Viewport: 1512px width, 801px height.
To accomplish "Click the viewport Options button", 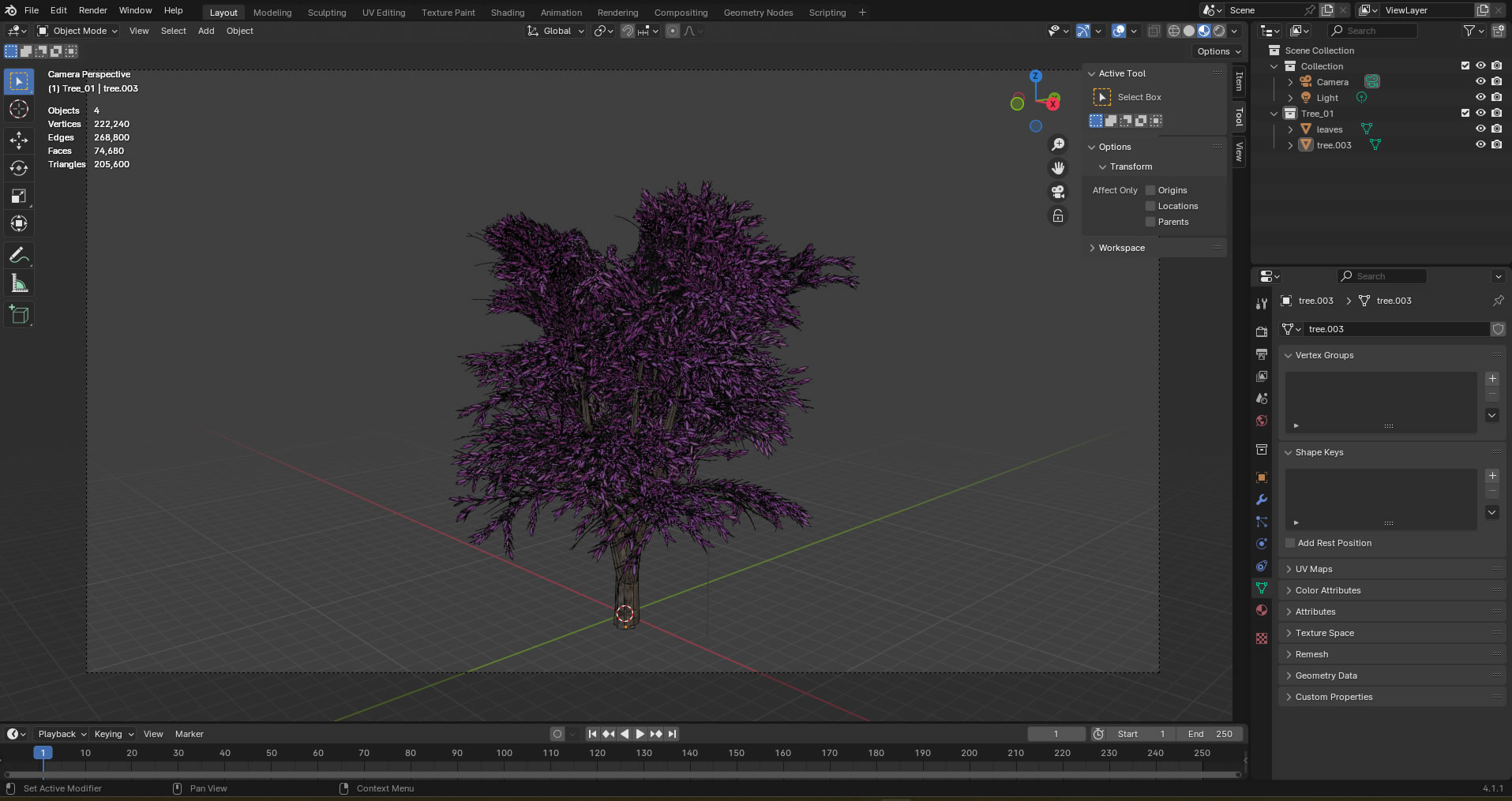I will (1219, 51).
